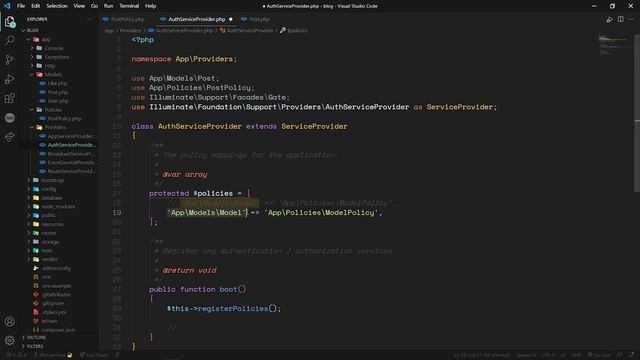Open the Accounts menu in the activity bar

pos(10,322)
